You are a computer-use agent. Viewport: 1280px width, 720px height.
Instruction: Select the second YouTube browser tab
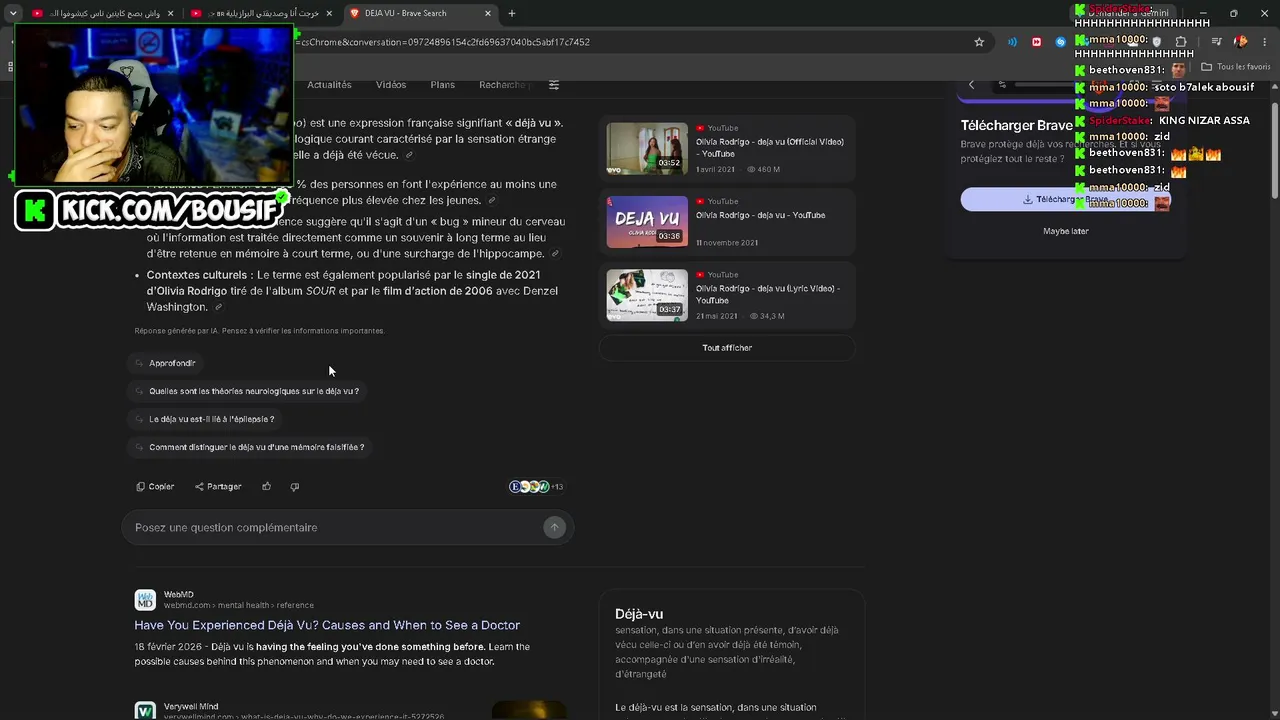click(260, 13)
